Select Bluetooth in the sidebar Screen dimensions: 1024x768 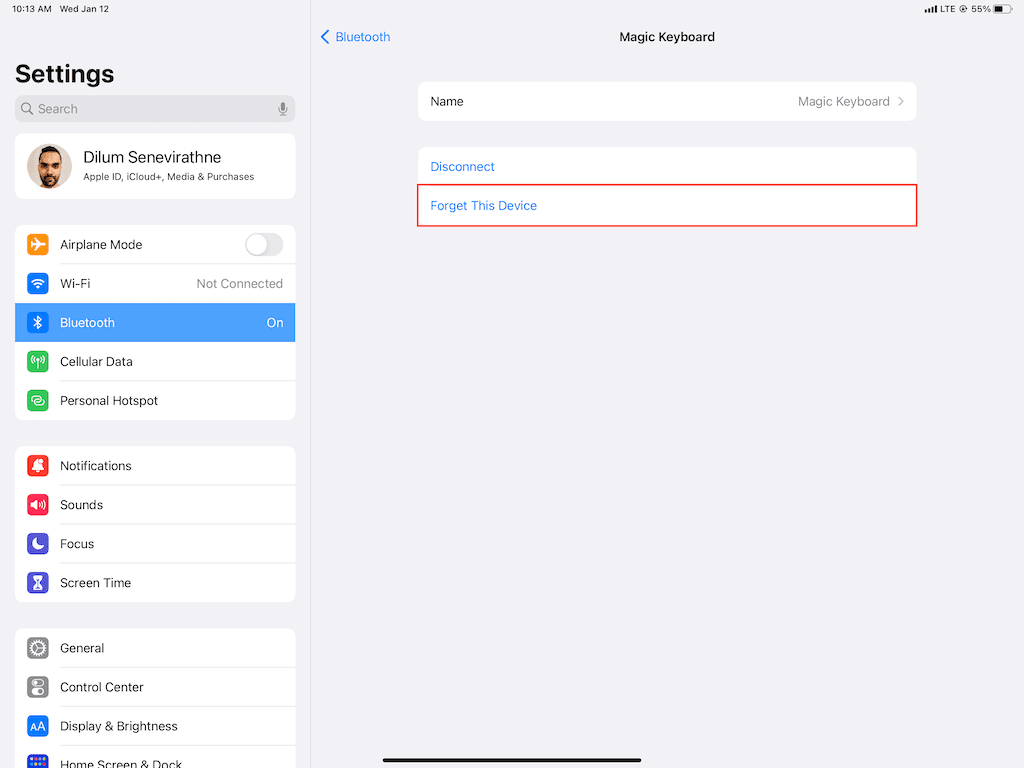point(155,323)
